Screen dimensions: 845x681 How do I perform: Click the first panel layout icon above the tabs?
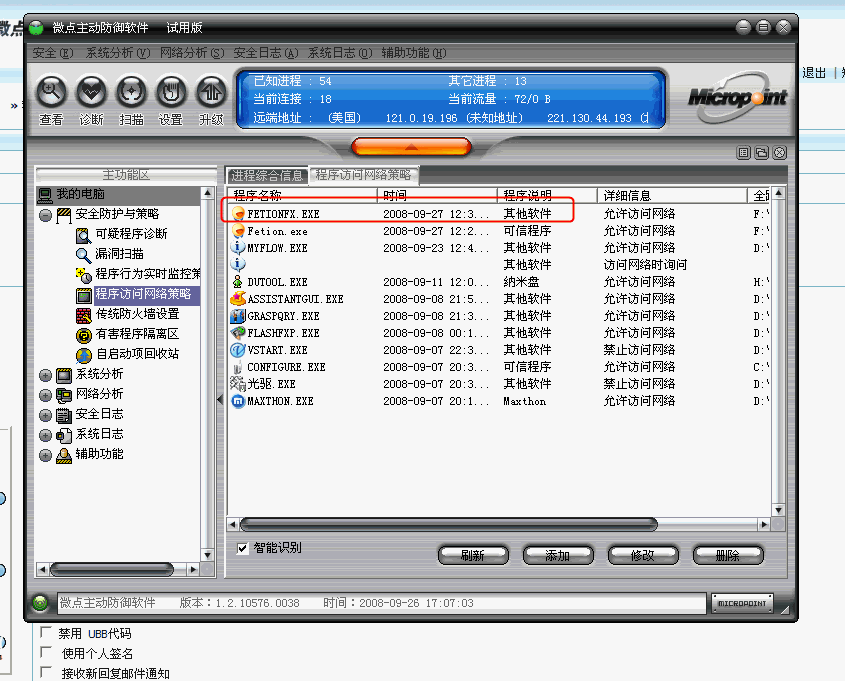[744, 153]
